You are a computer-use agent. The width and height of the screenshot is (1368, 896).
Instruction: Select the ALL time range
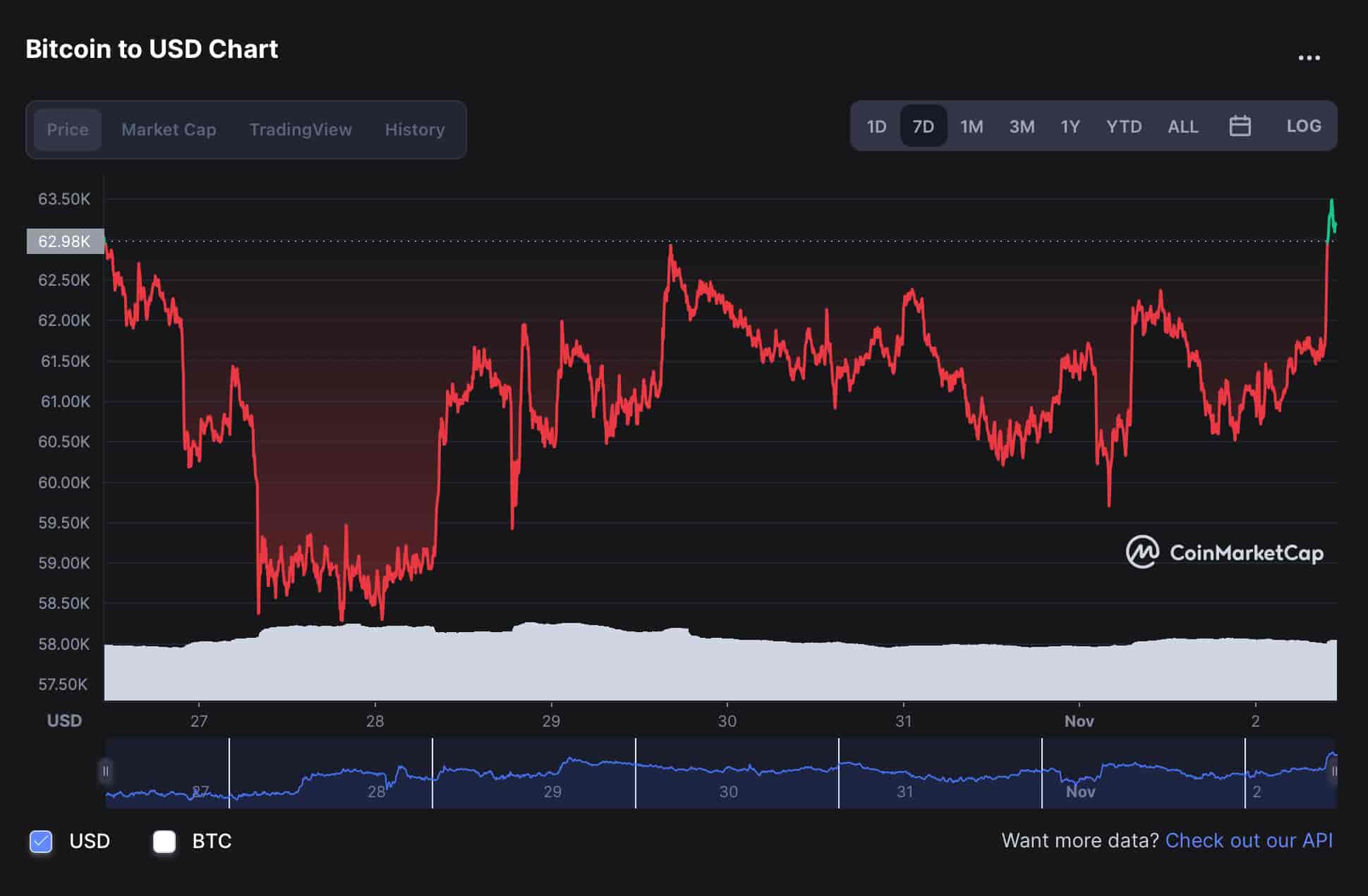coord(1182,126)
